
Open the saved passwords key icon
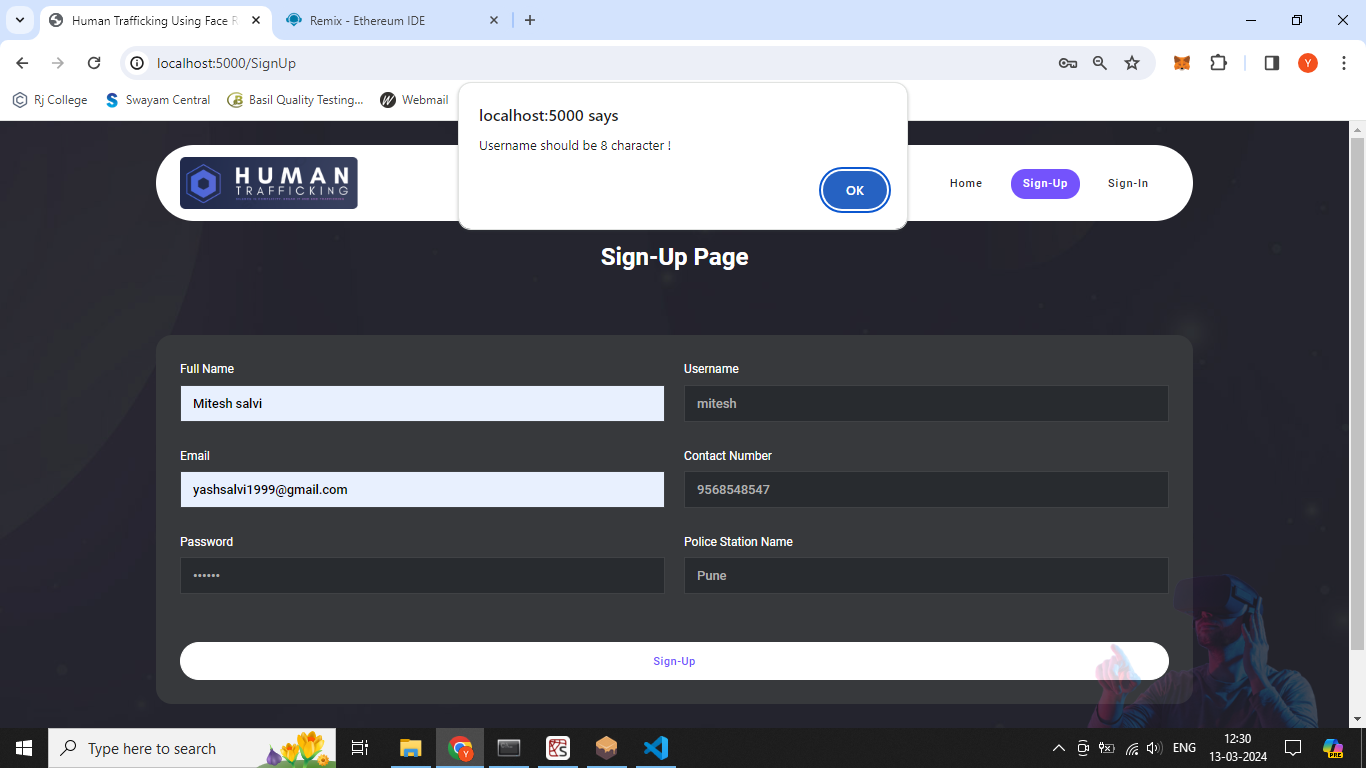[1067, 63]
